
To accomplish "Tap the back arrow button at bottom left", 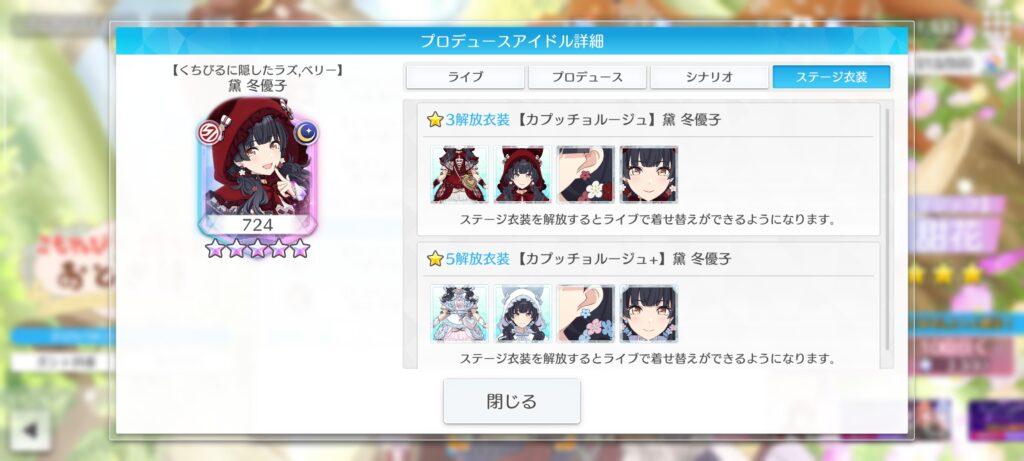I will 30,430.
